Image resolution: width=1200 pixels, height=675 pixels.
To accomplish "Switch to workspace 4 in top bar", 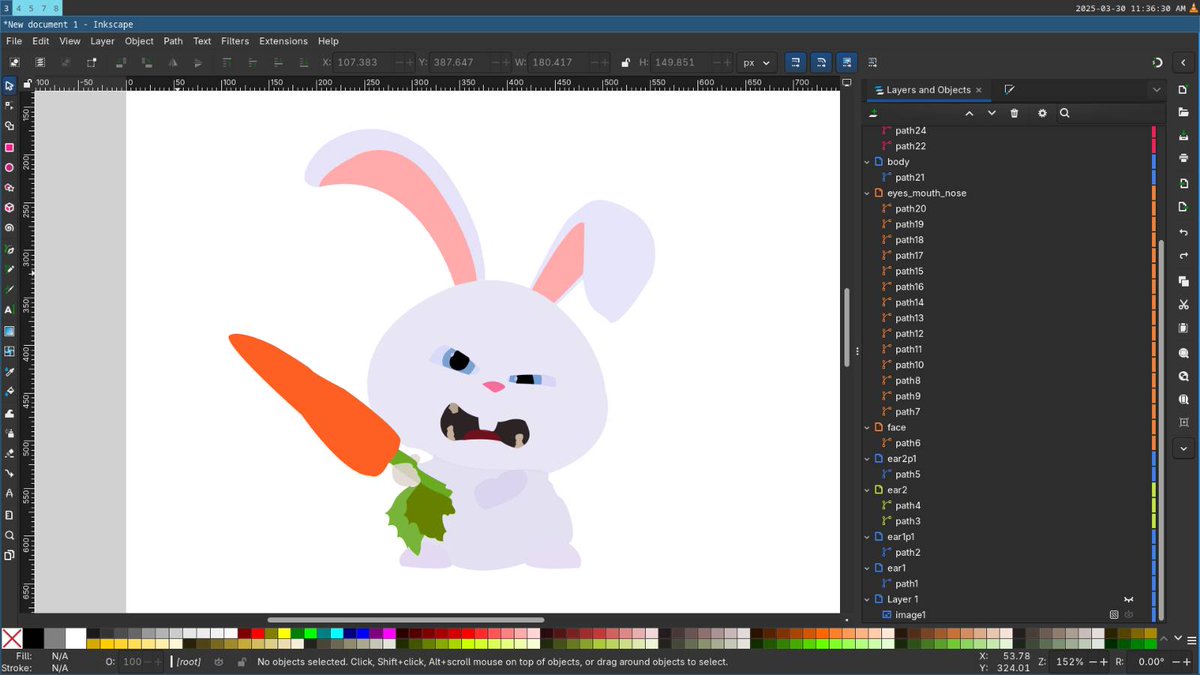I will 20,8.
